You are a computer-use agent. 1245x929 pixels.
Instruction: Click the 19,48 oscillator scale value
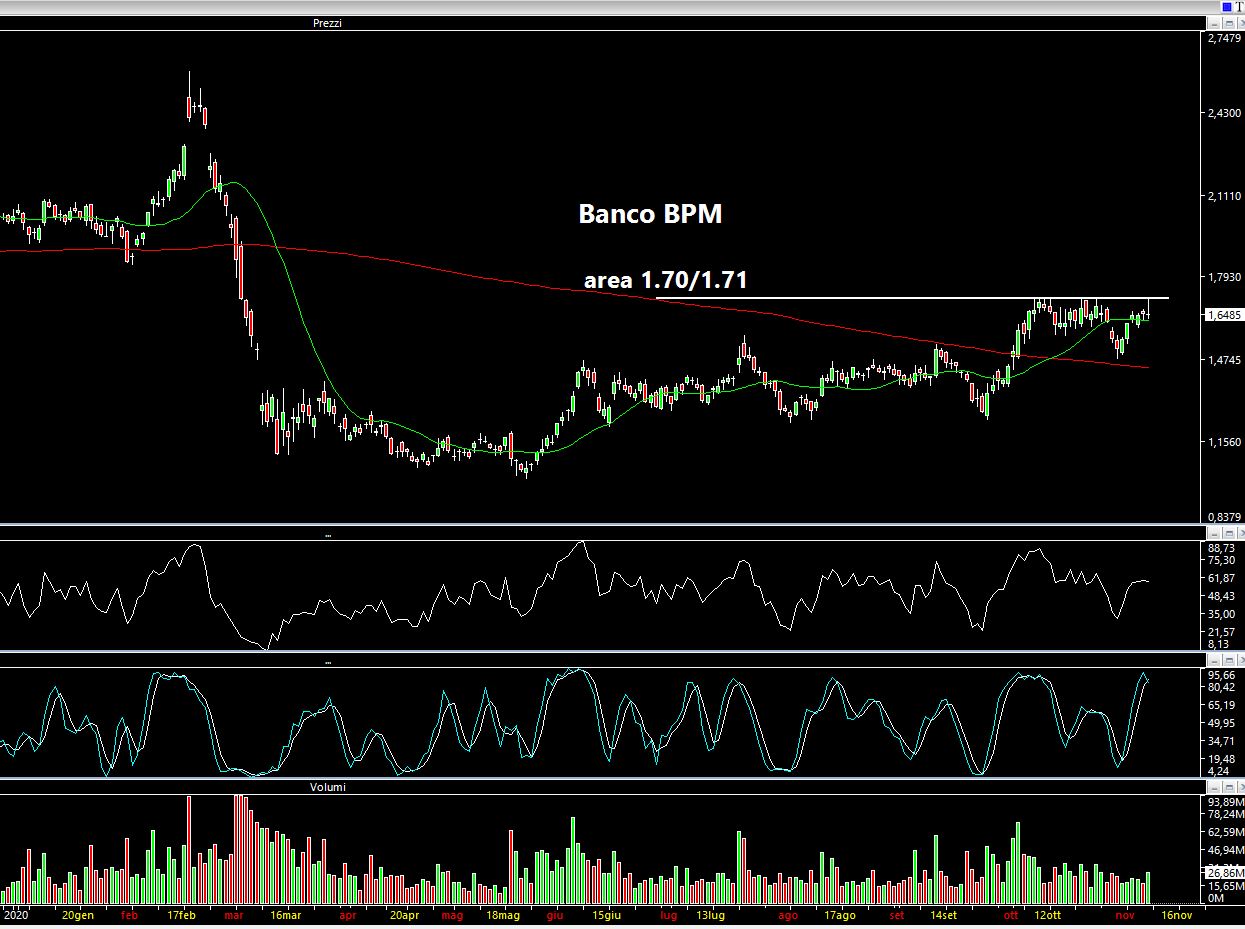click(x=1221, y=759)
